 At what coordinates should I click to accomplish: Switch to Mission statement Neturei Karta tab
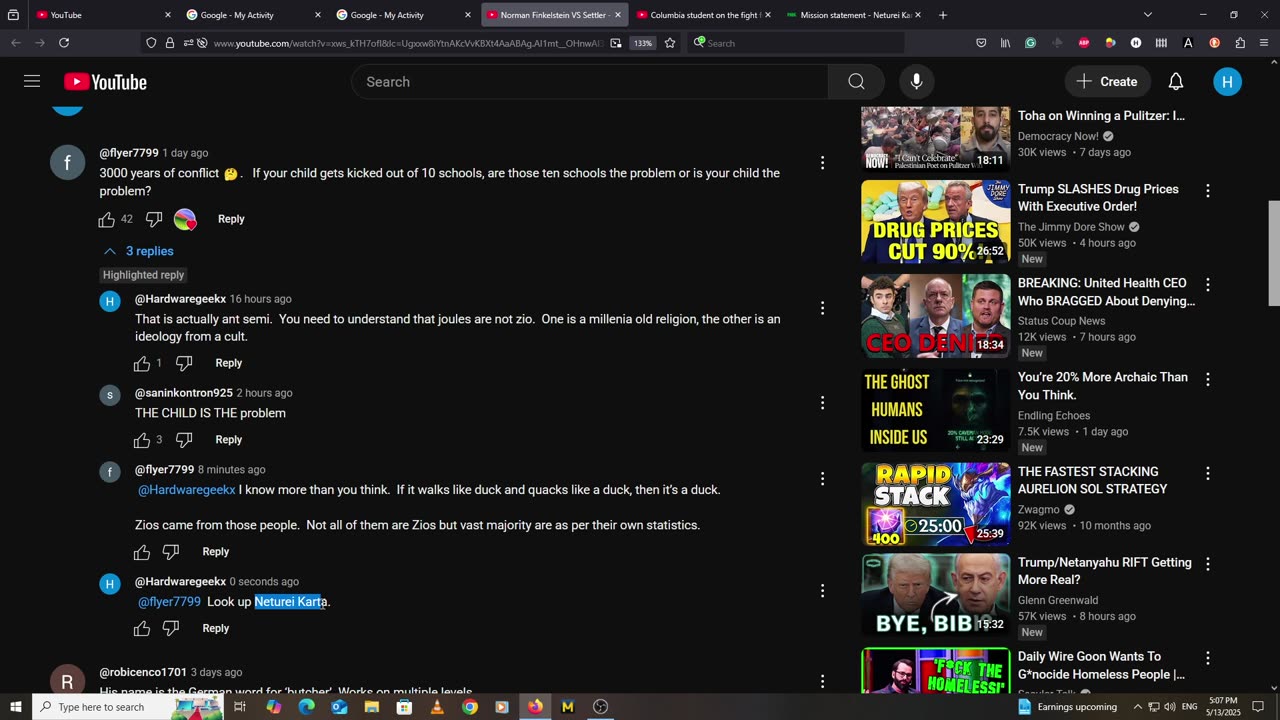[x=853, y=15]
